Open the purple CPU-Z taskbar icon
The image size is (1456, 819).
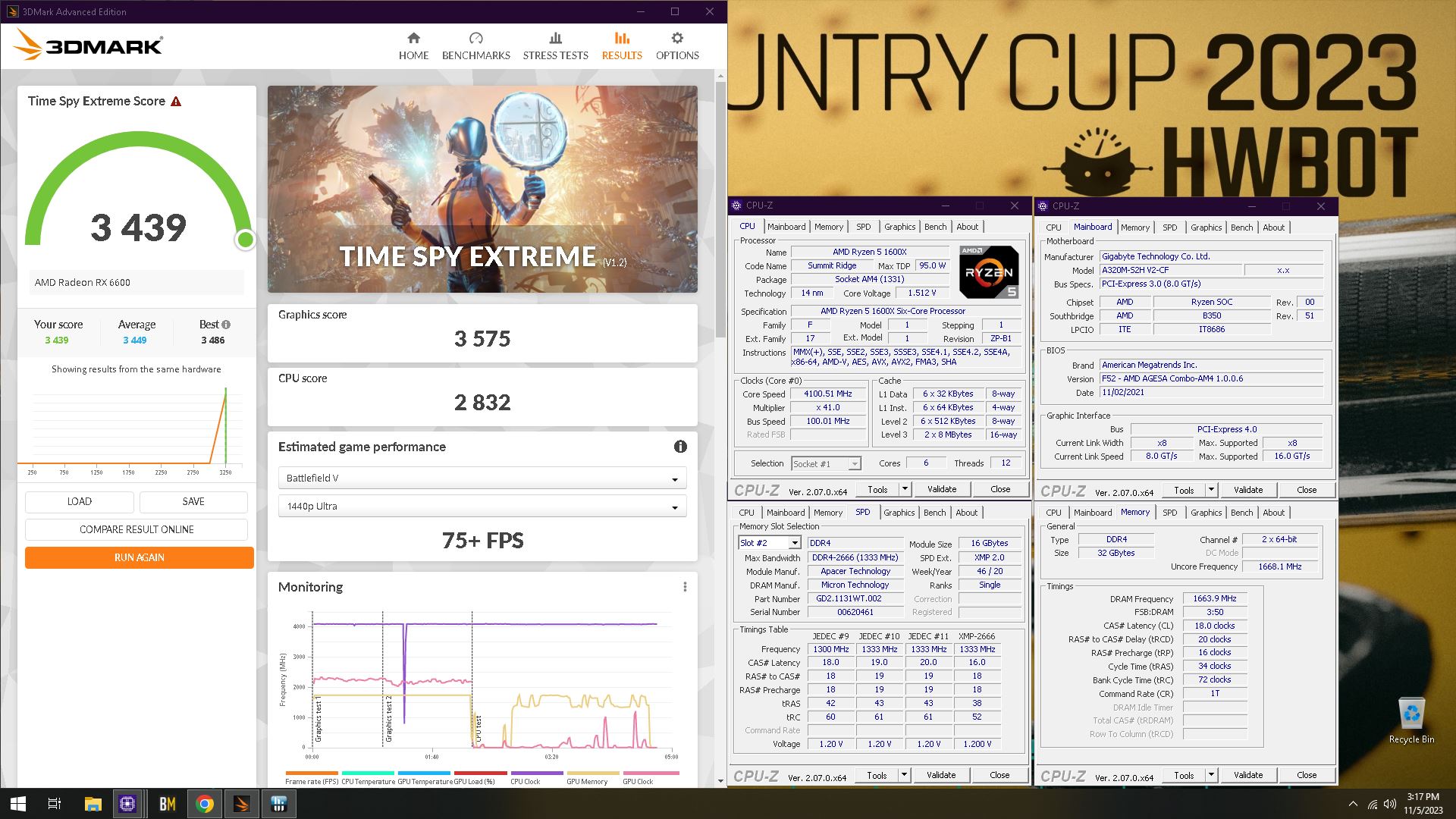tap(127, 804)
